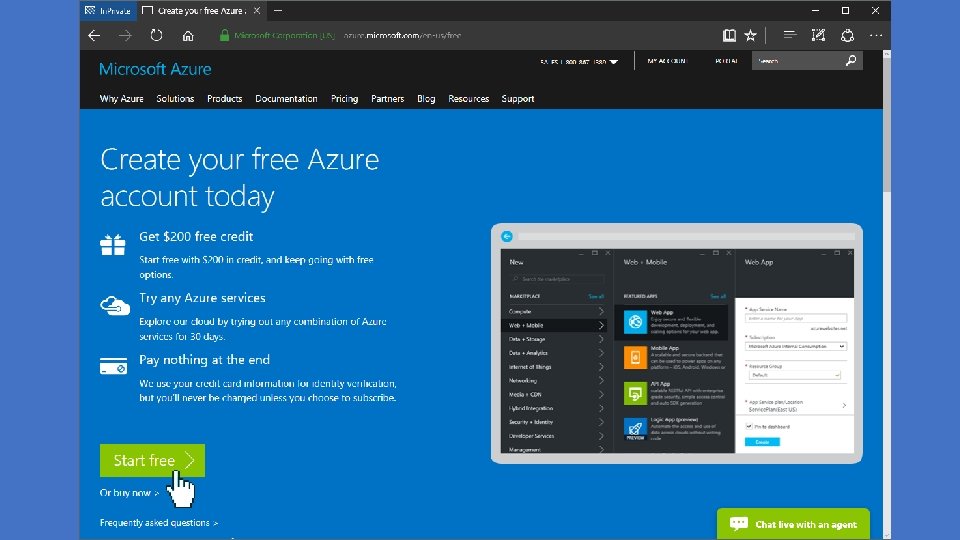Click the Azure portal screenshot image
This screenshot has height=540, width=960.
(677, 343)
